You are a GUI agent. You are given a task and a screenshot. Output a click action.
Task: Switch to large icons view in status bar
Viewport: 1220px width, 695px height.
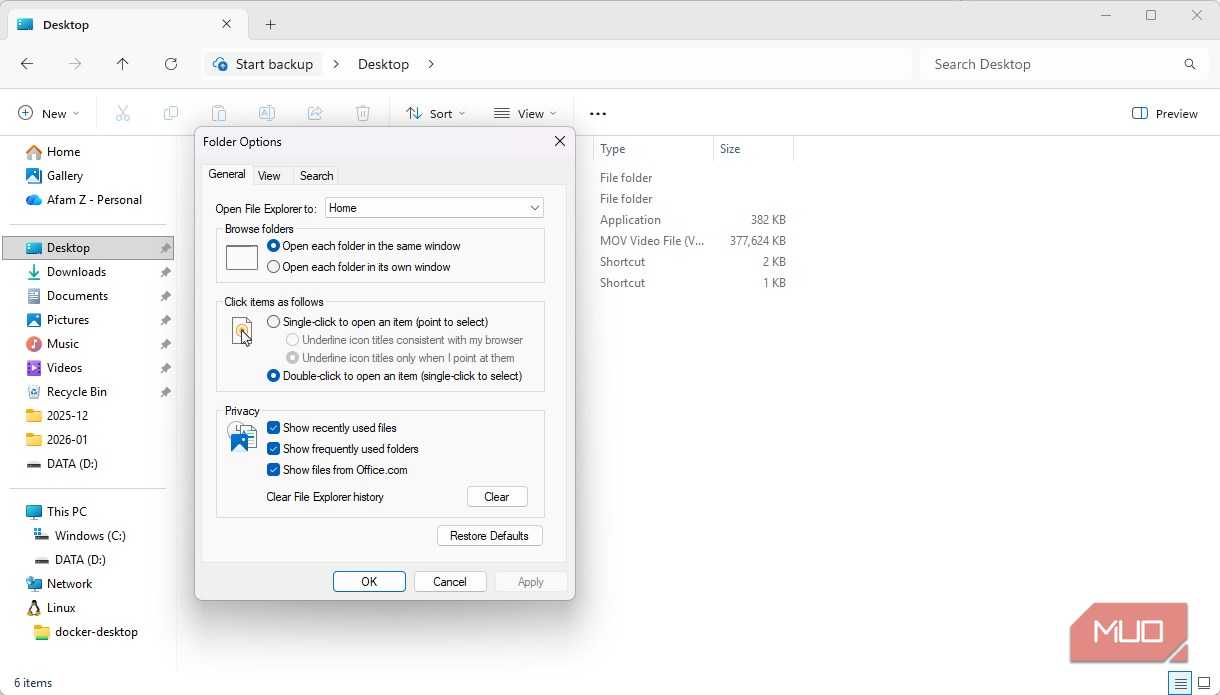click(1204, 684)
